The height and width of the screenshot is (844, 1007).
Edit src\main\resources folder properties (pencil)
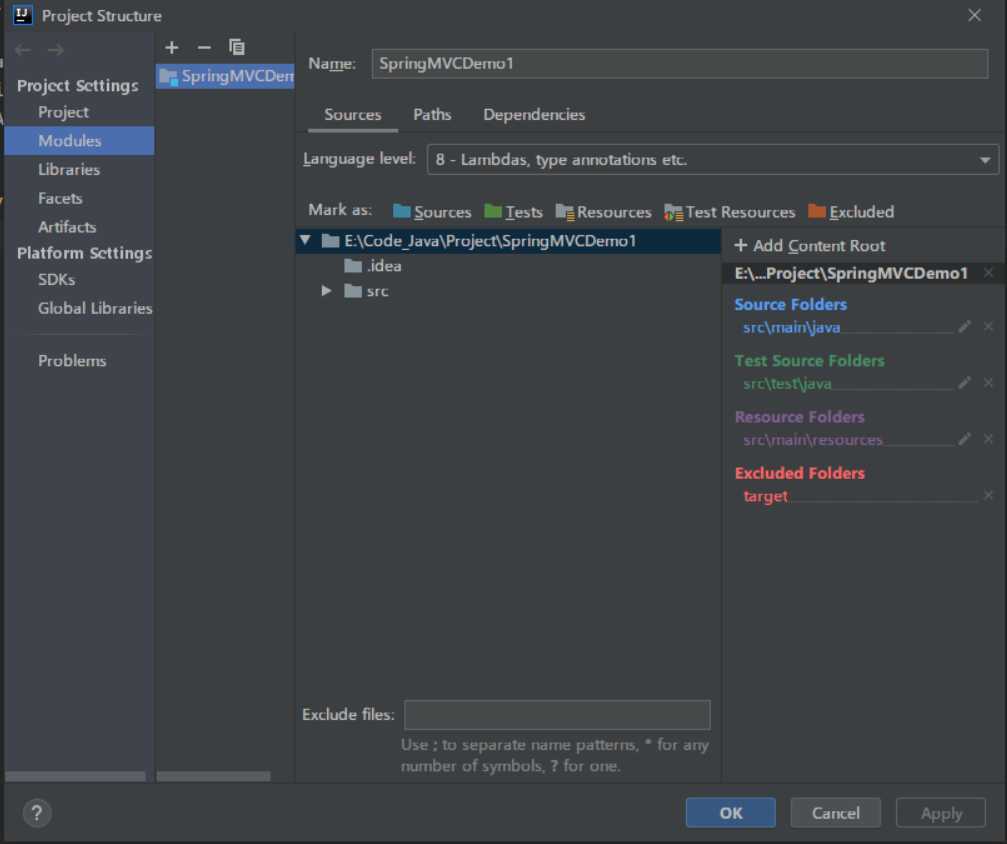tap(964, 439)
